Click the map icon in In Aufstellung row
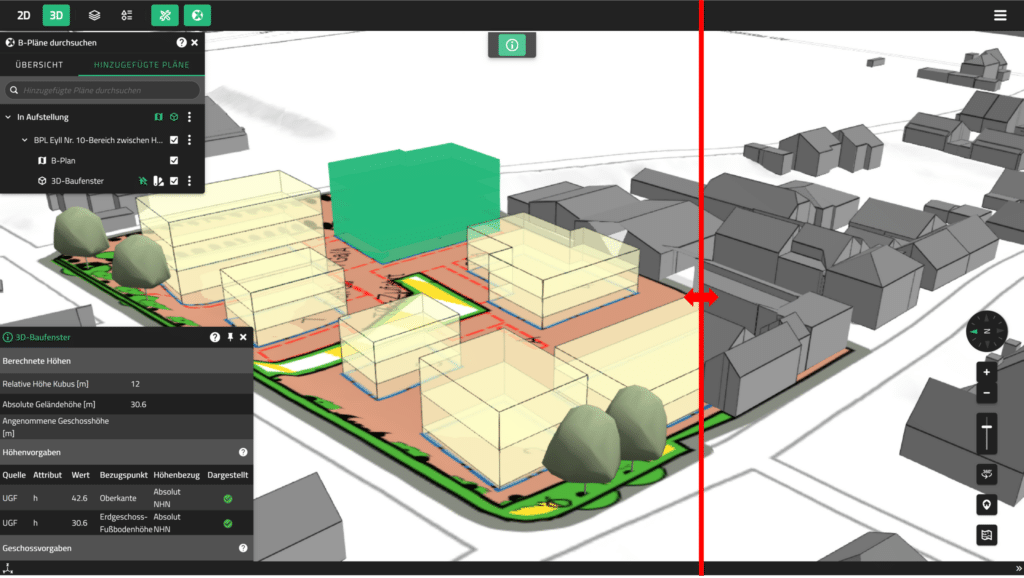The image size is (1024, 578). click(158, 117)
